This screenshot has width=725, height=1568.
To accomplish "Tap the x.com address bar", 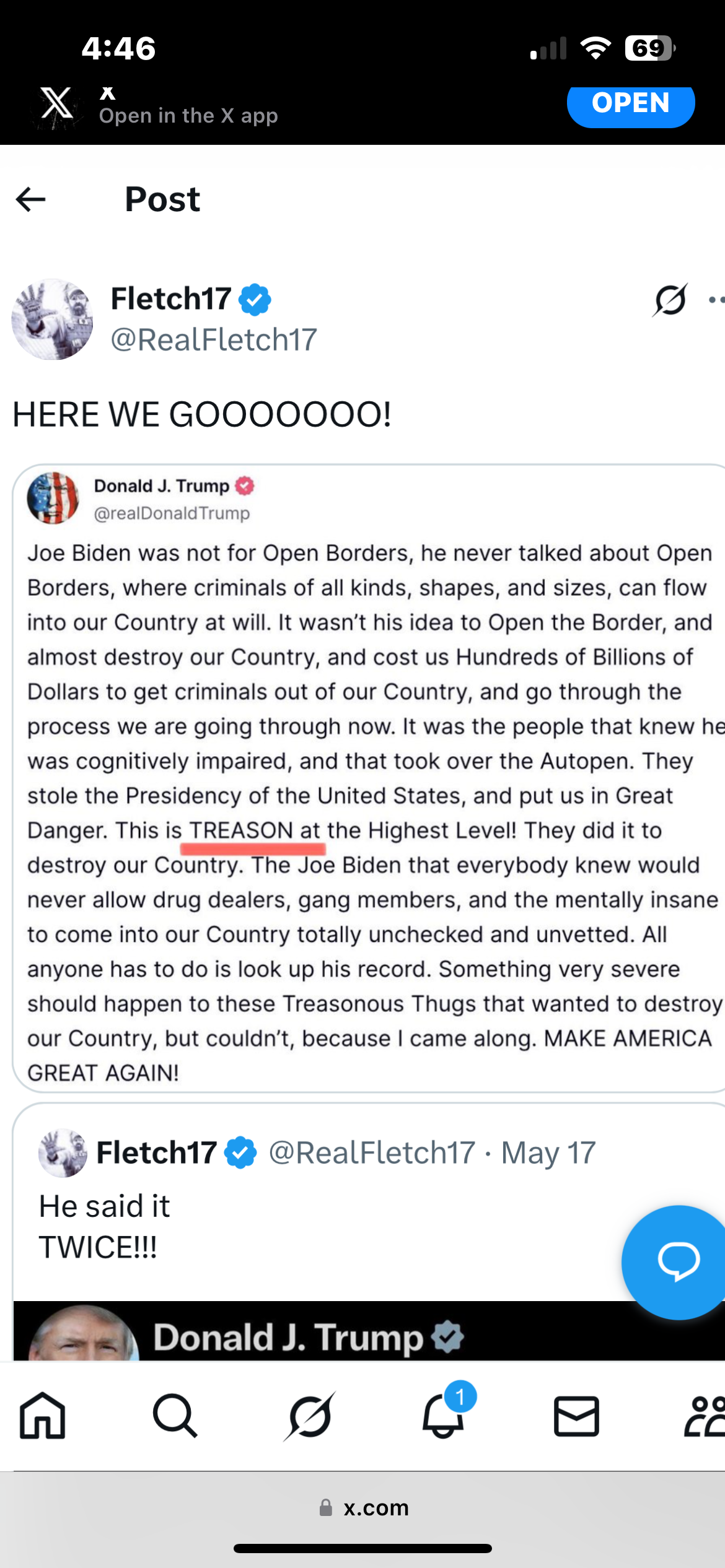I will tap(363, 1507).
